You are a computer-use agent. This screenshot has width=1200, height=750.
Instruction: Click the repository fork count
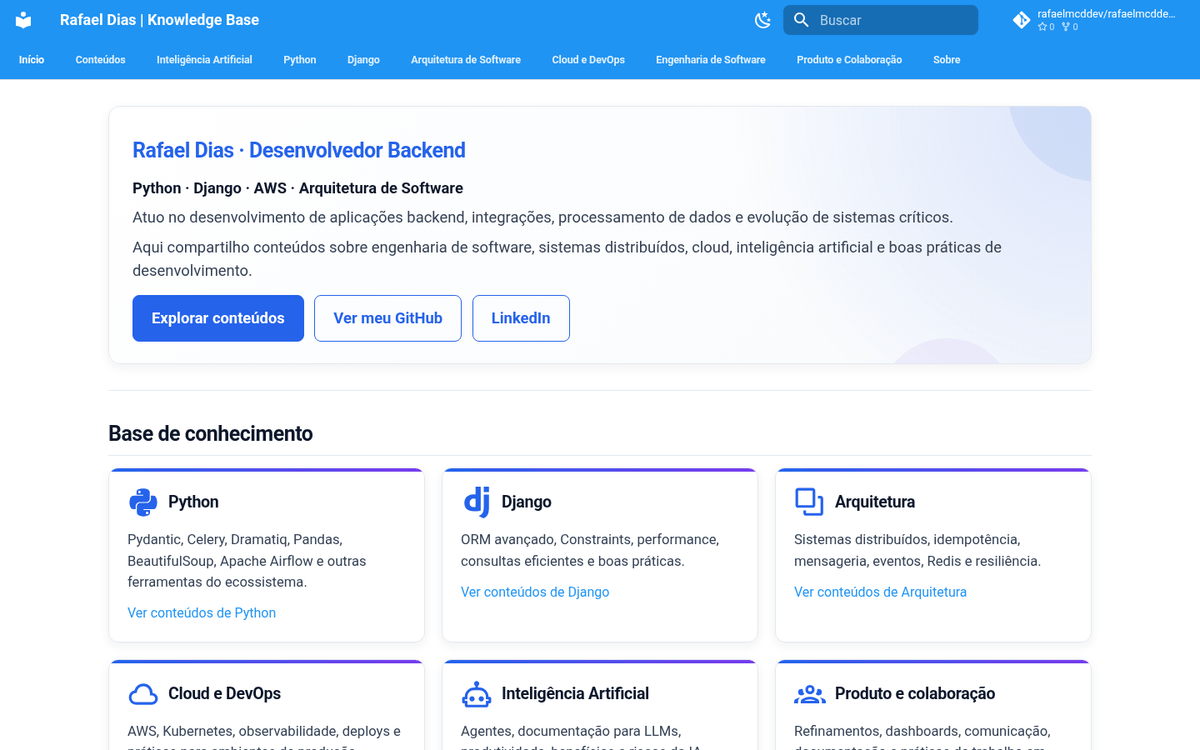1069,27
